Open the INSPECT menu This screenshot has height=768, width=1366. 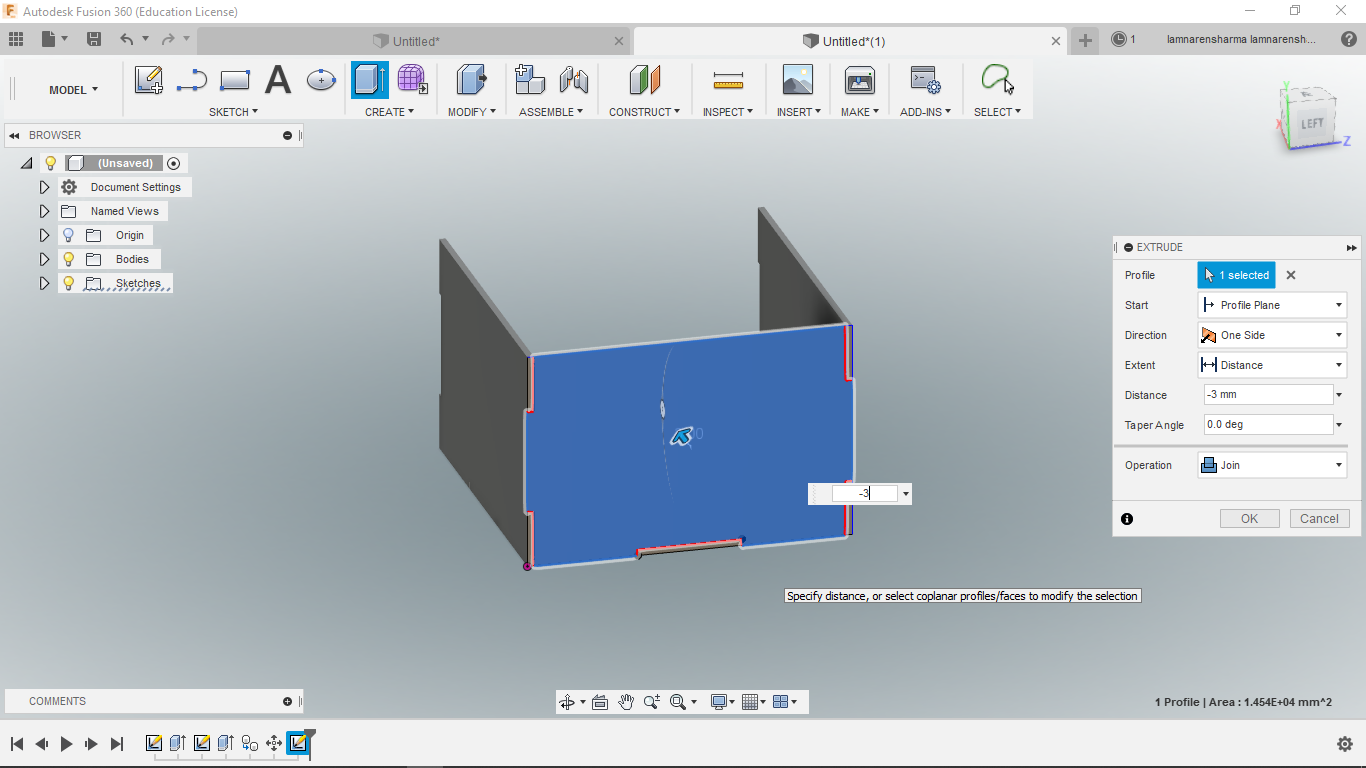728,112
